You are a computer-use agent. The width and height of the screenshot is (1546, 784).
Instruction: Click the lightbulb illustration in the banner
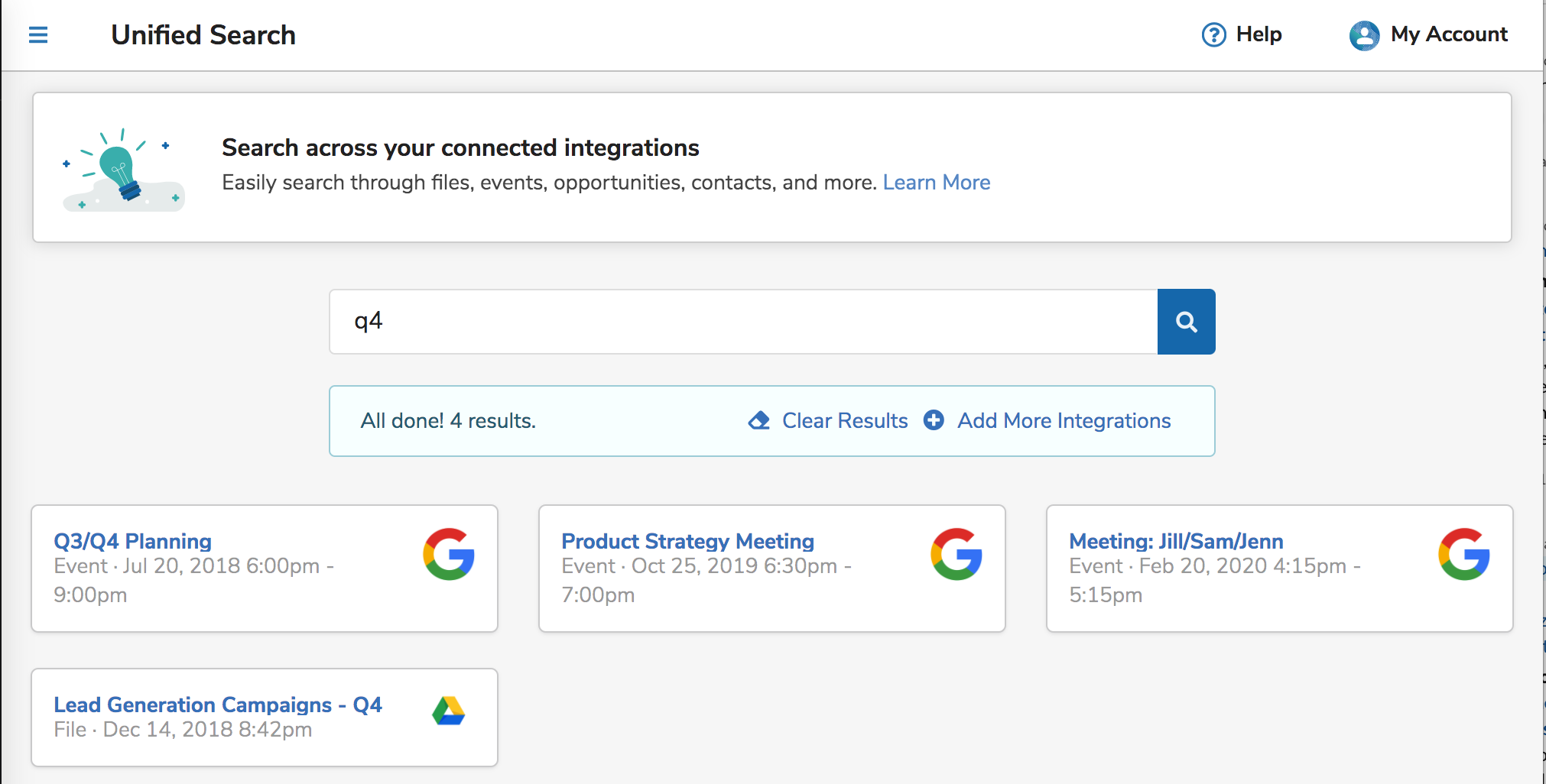[x=122, y=171]
